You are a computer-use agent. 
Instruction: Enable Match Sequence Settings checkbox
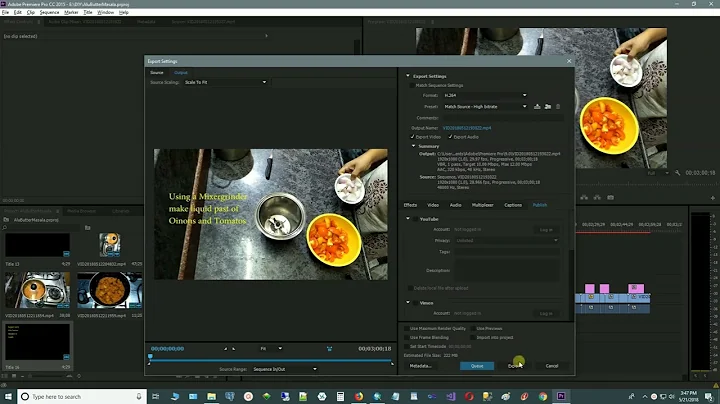pos(411,85)
